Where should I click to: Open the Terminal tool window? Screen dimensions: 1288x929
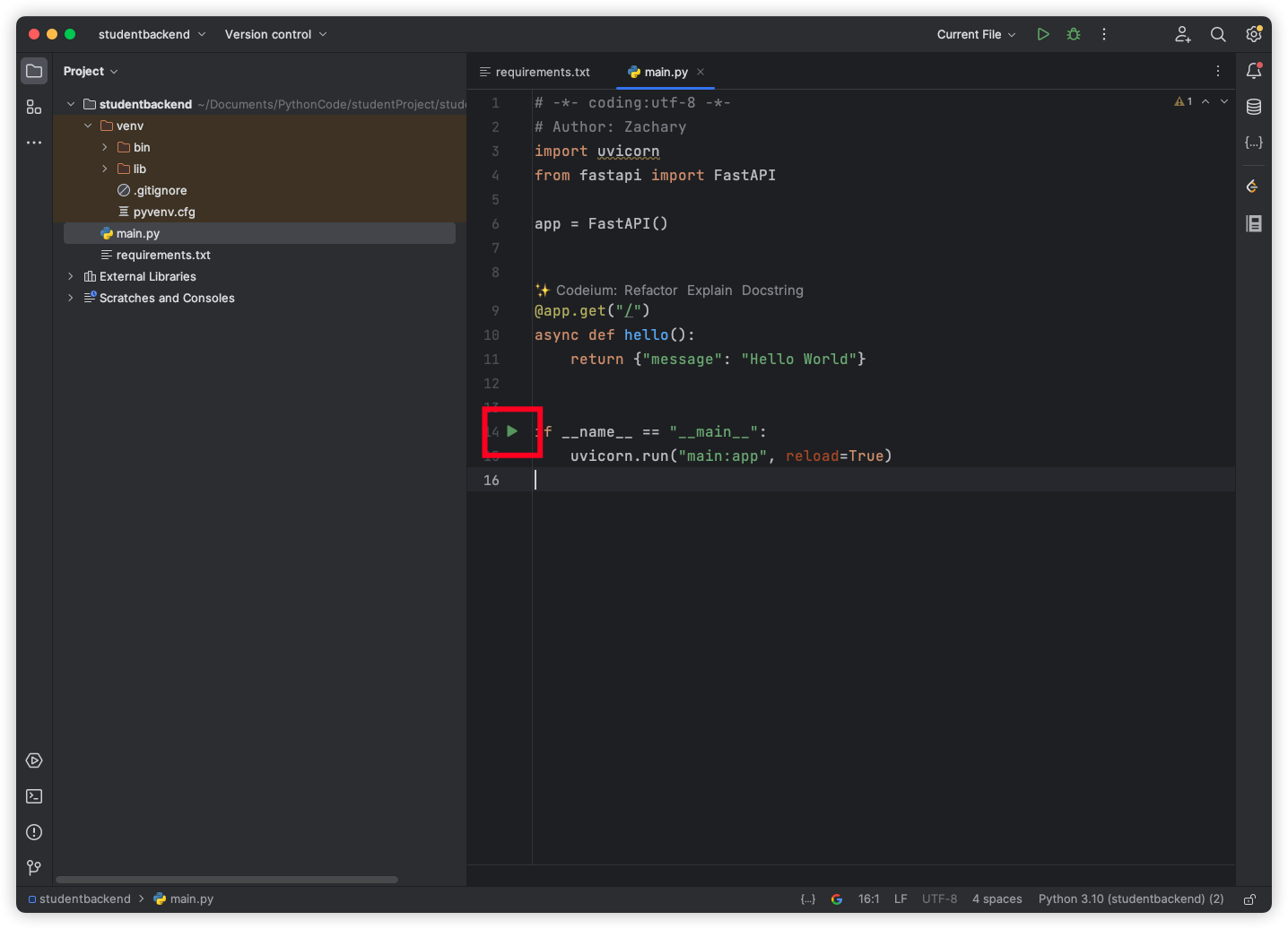pos(34,796)
